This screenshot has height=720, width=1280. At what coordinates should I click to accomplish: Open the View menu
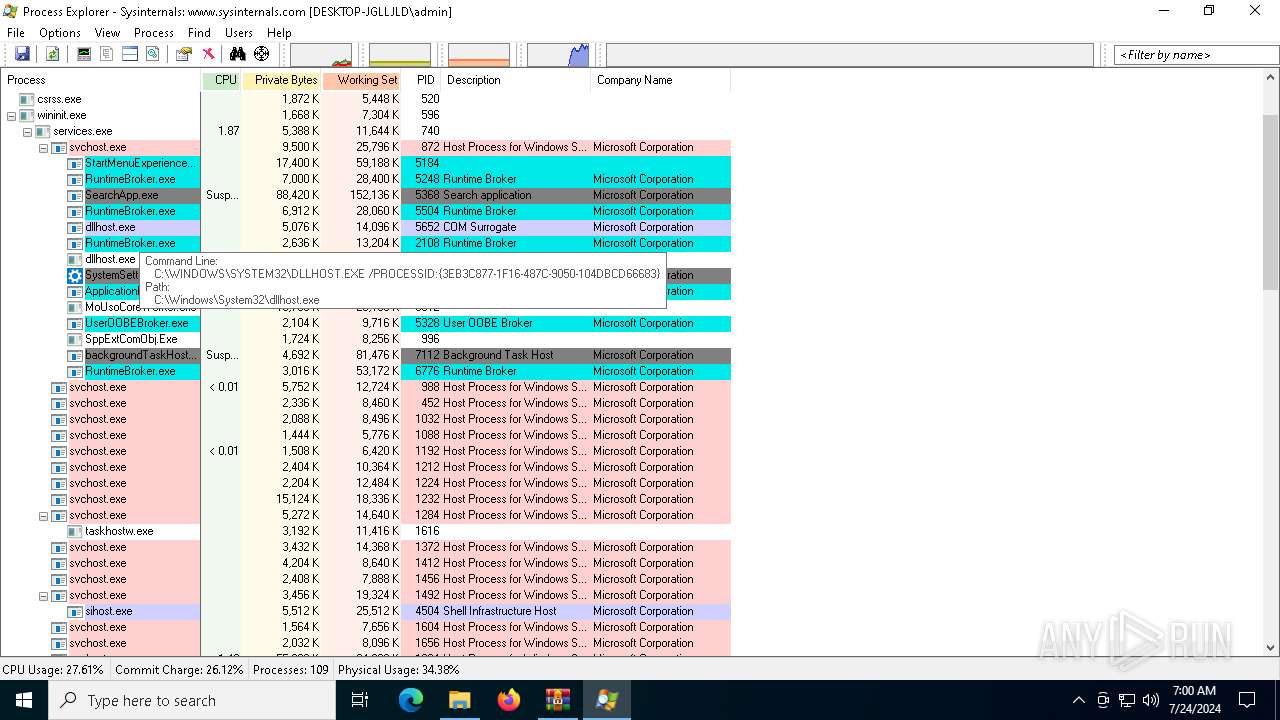[107, 33]
